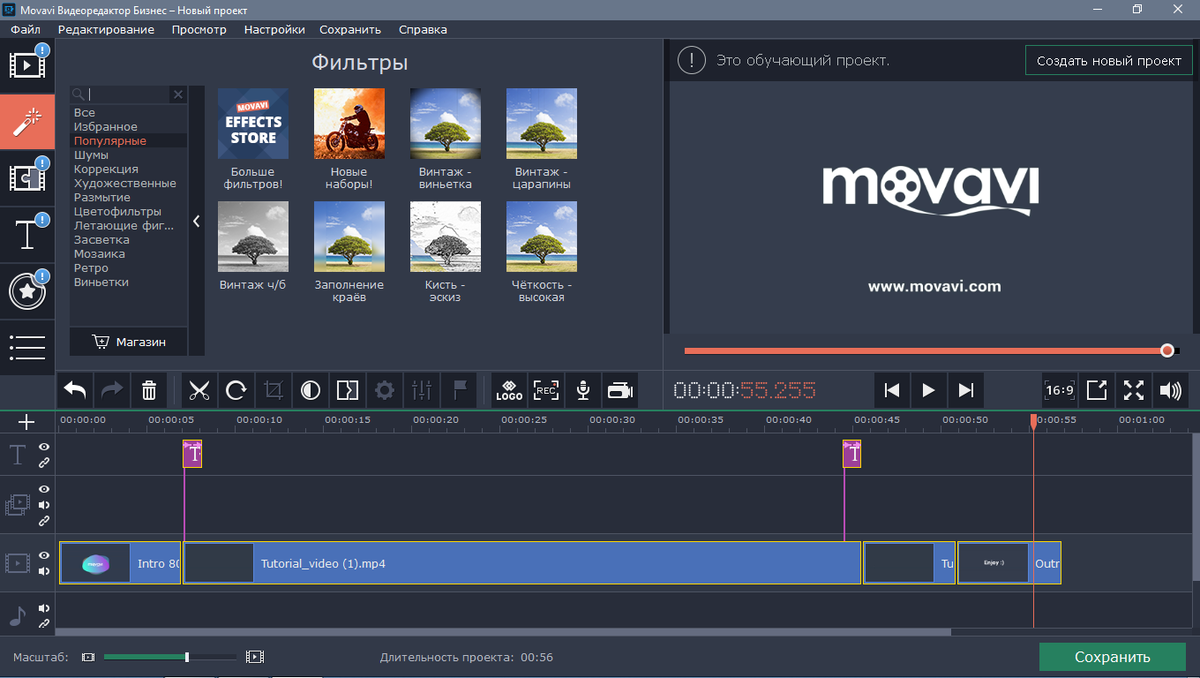
Task: Clear filter search with the X
Action: tap(178, 94)
